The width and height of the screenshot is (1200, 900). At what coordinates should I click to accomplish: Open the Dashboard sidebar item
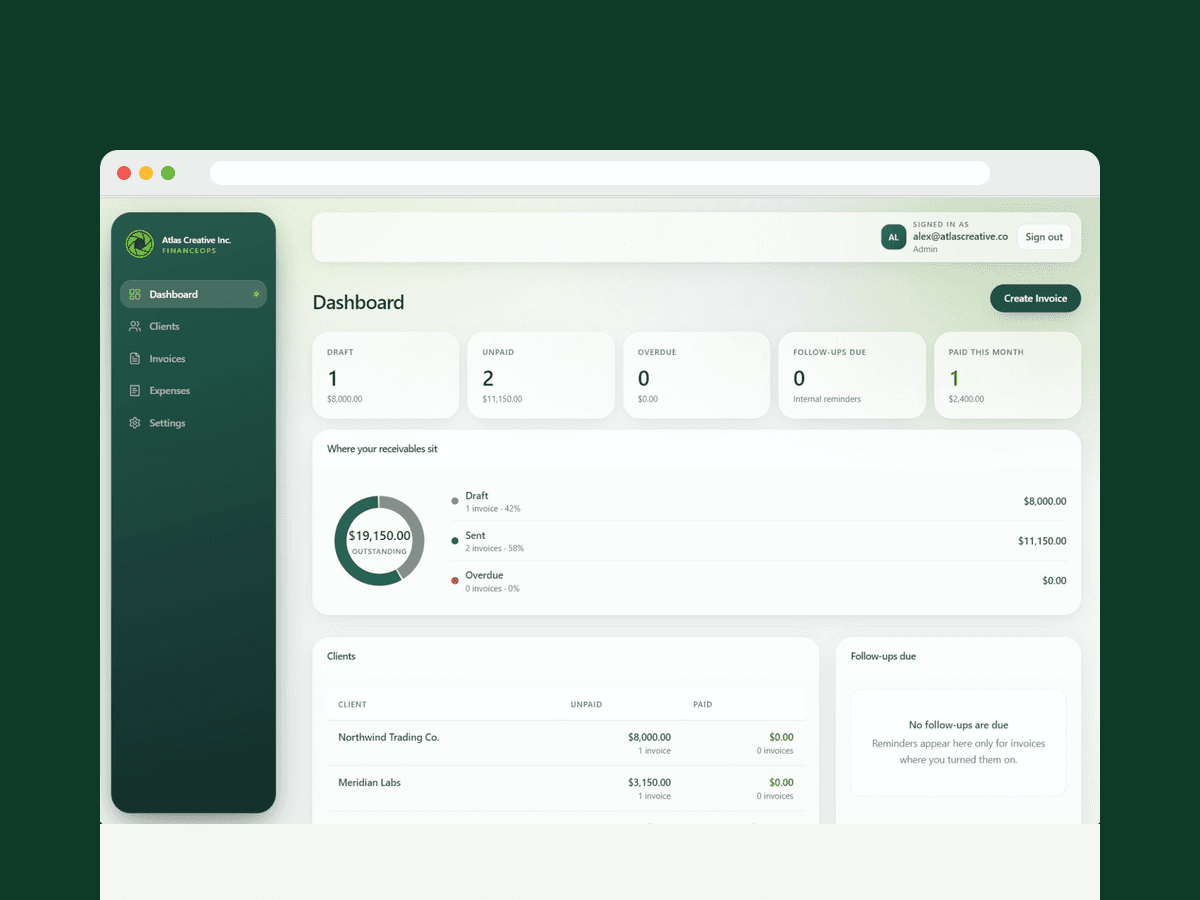click(193, 294)
